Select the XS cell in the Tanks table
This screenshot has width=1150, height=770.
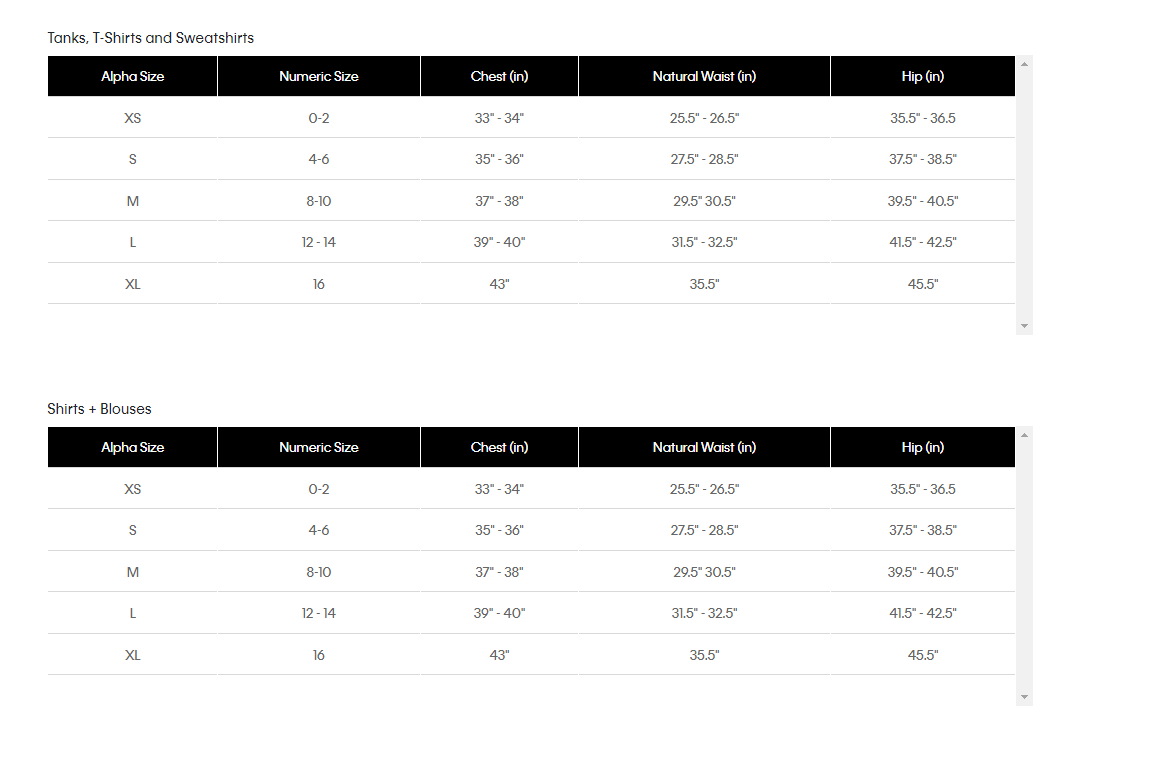(133, 118)
